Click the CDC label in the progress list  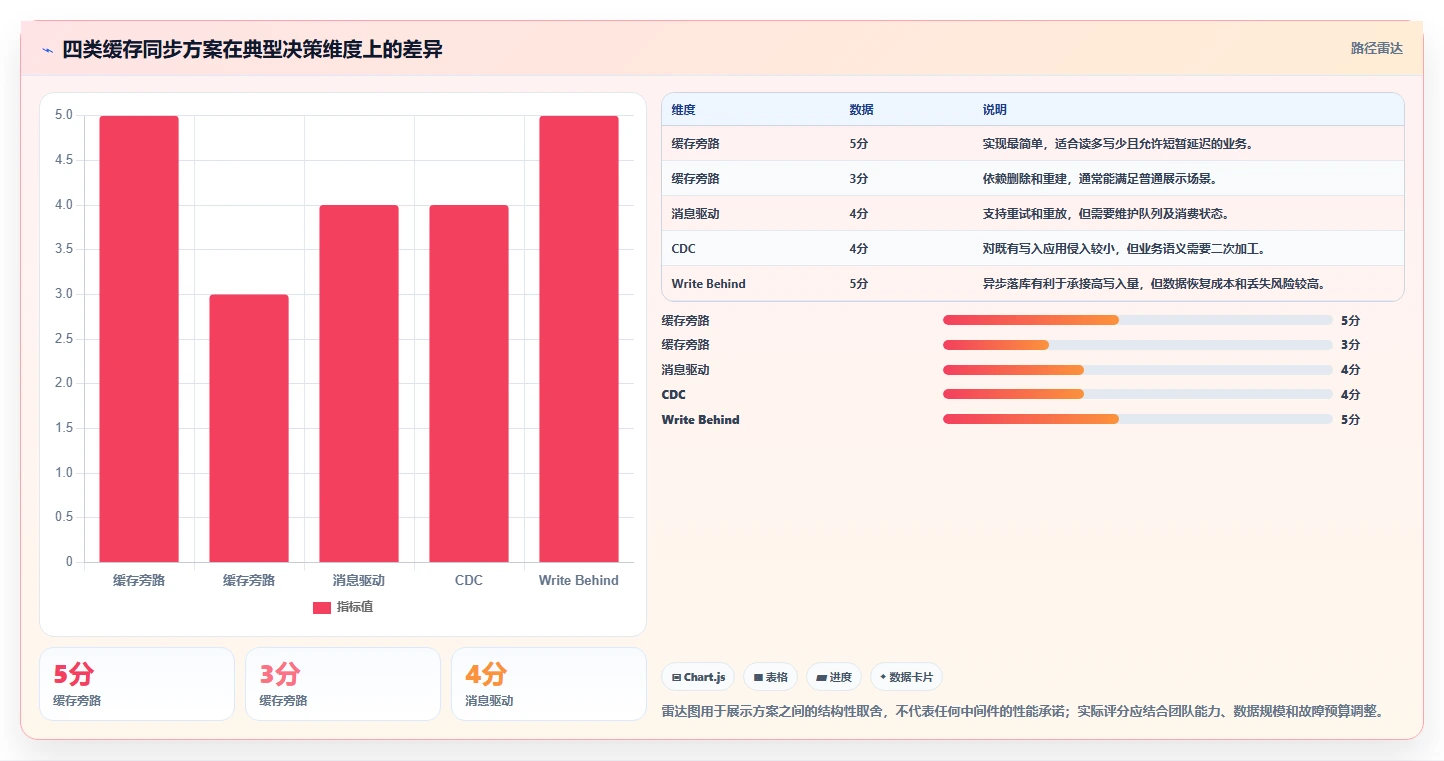[x=673, y=395]
